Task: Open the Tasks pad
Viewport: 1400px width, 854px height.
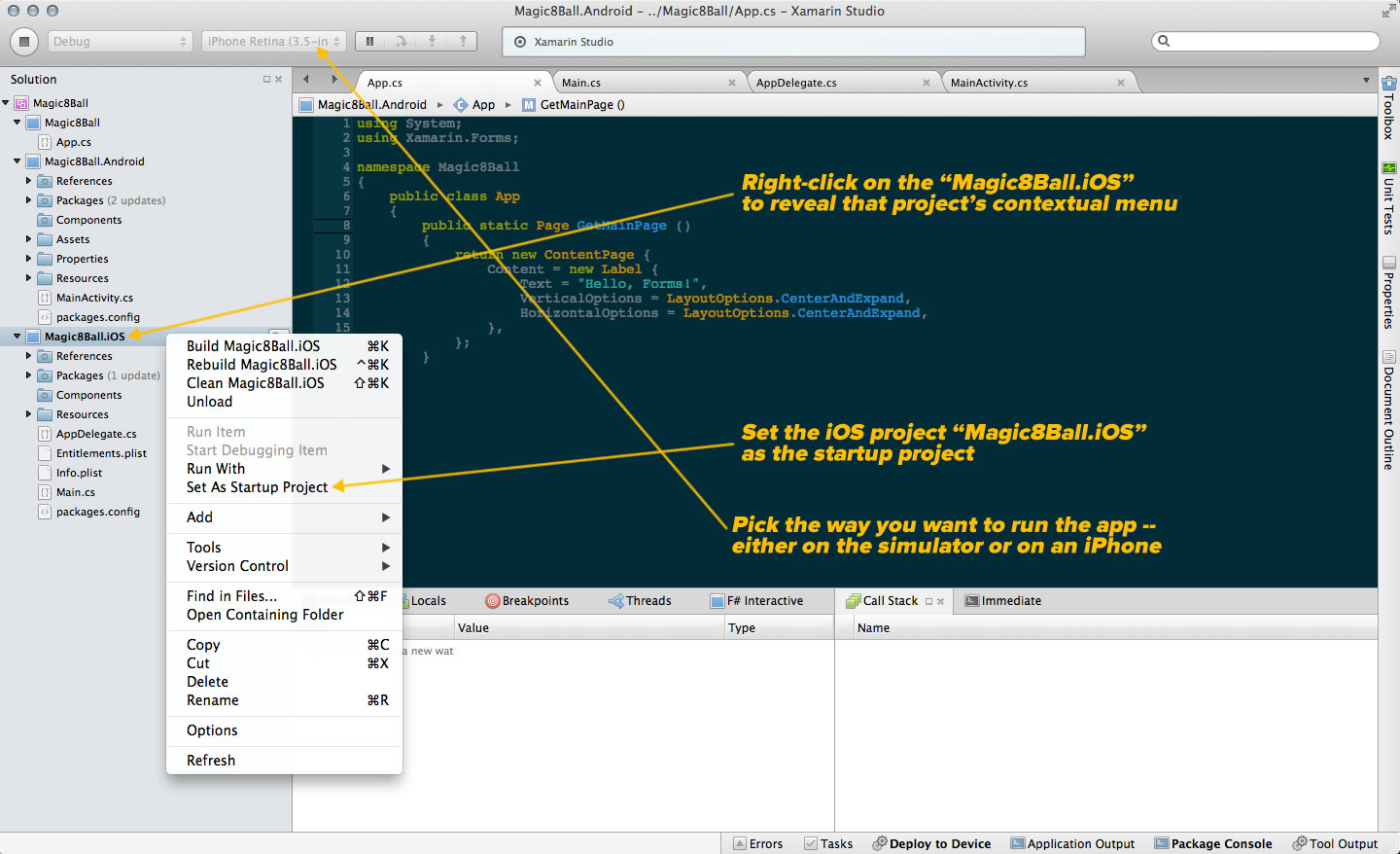Action: point(828,843)
